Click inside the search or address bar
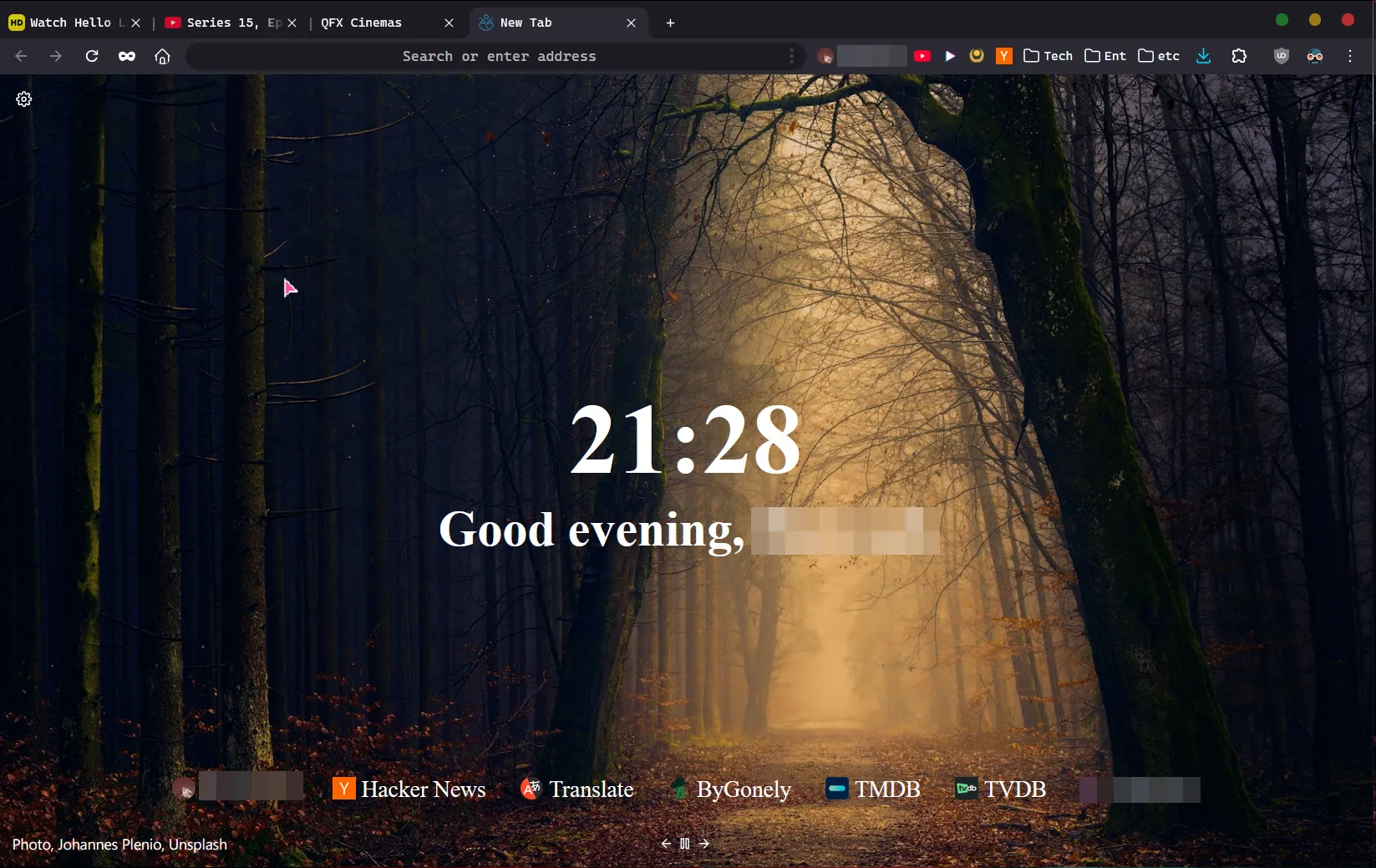Viewport: 1376px width, 868px height. (x=499, y=56)
